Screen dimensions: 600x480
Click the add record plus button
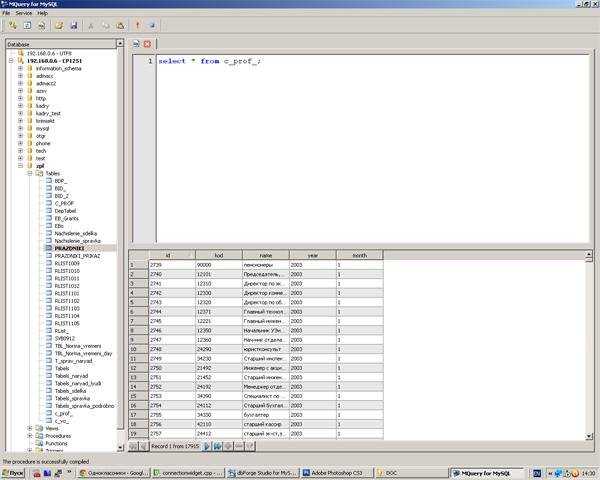228,446
